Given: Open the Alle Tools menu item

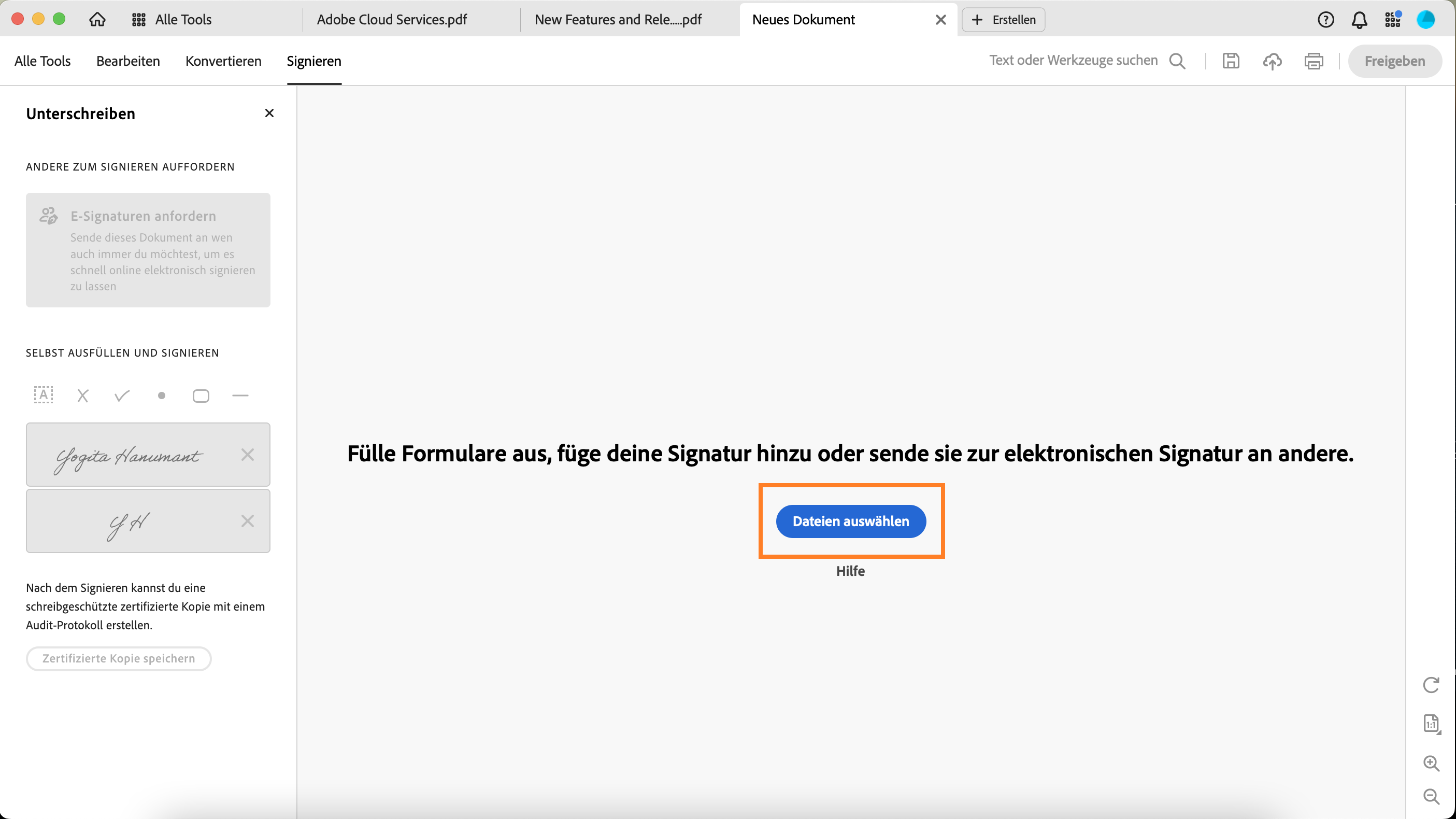Looking at the screenshot, I should coord(42,61).
